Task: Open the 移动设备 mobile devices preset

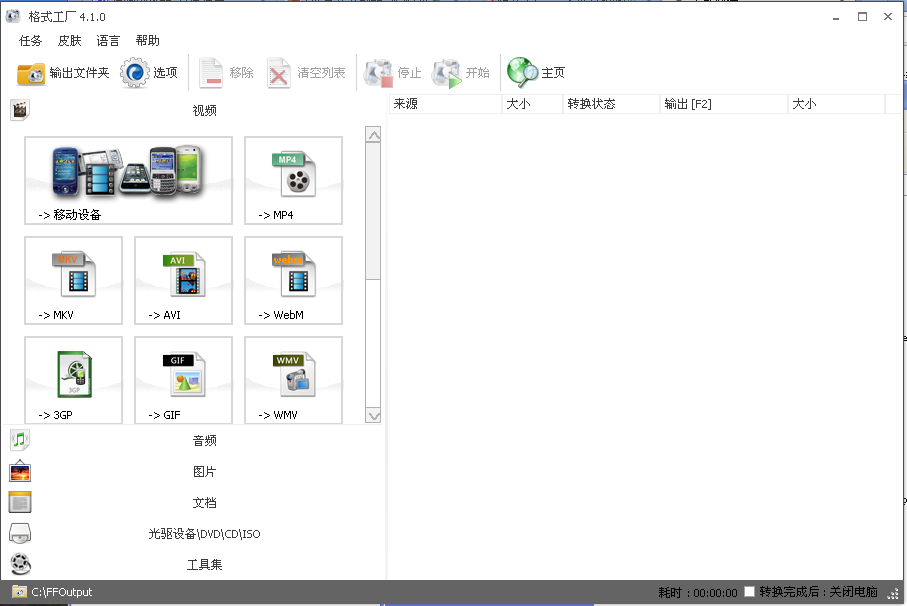Action: coord(128,180)
